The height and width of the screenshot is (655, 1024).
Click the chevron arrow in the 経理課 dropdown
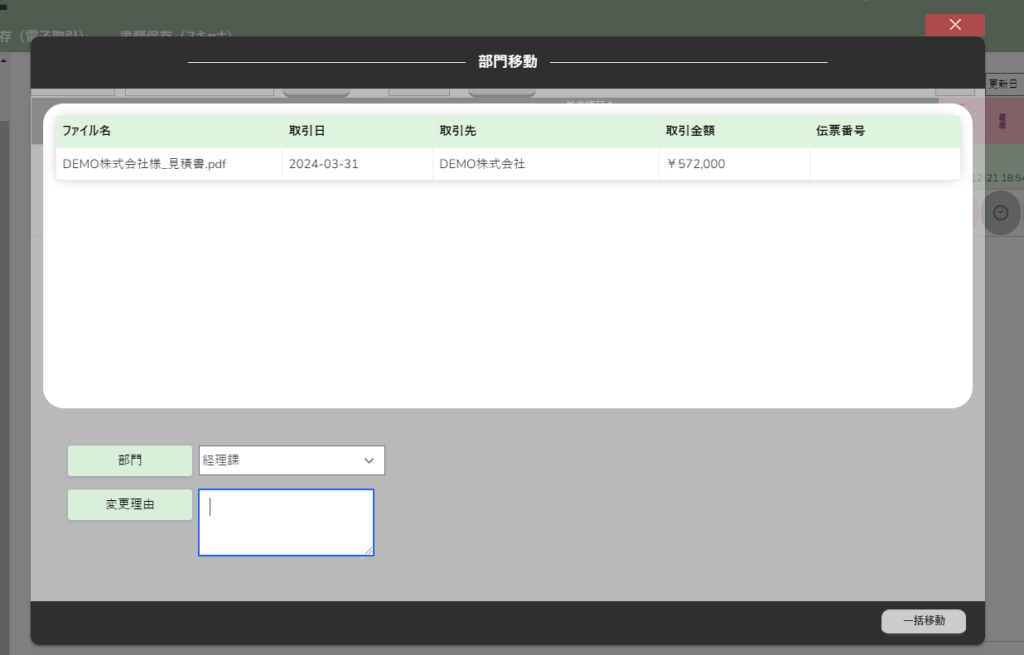pos(369,460)
